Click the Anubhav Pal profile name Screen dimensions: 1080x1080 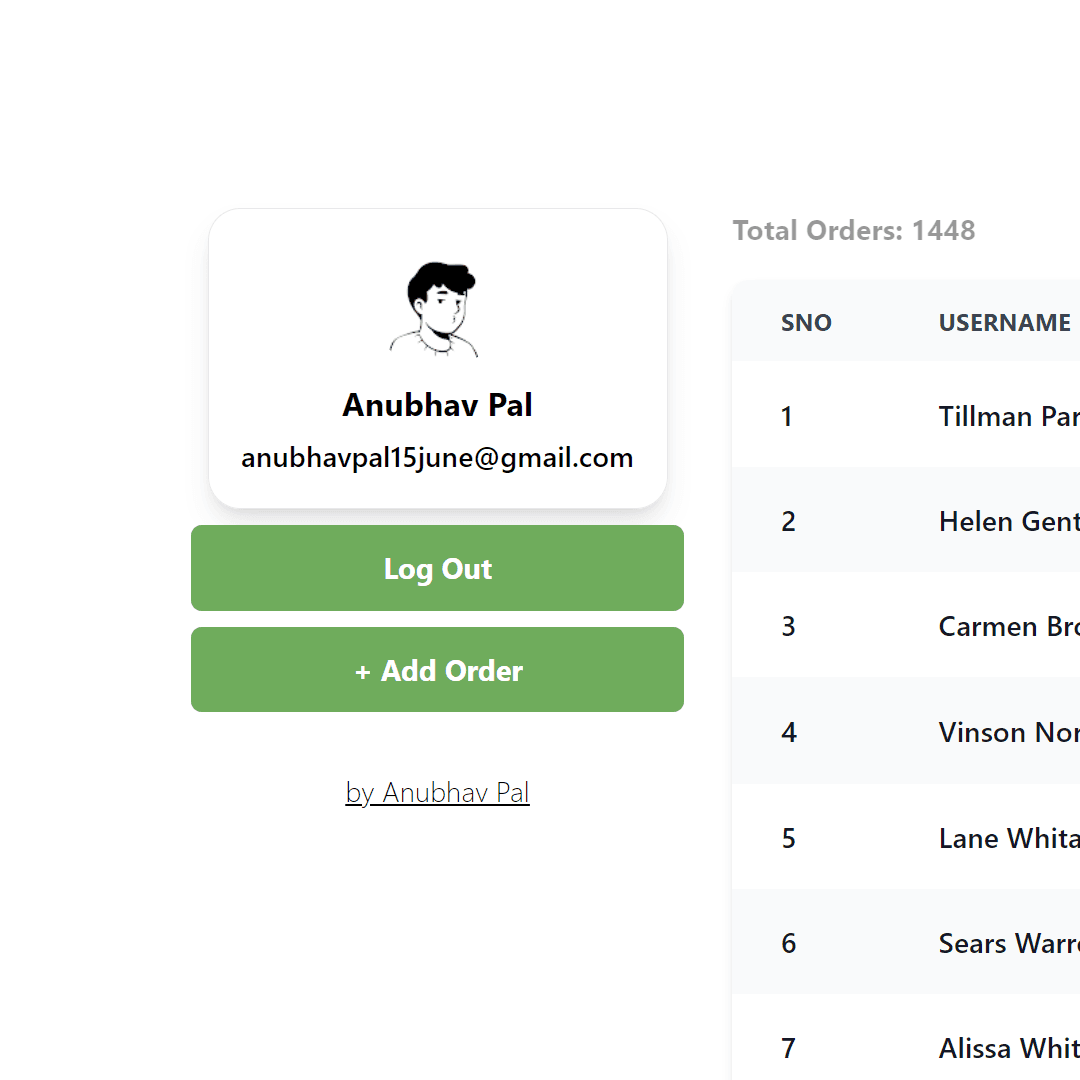(437, 405)
